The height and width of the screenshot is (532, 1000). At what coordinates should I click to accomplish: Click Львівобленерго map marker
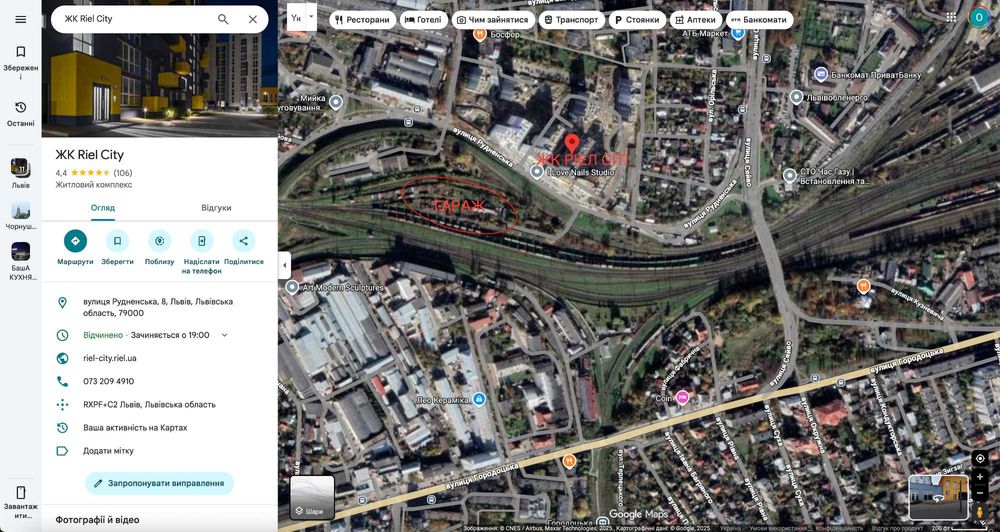796,98
